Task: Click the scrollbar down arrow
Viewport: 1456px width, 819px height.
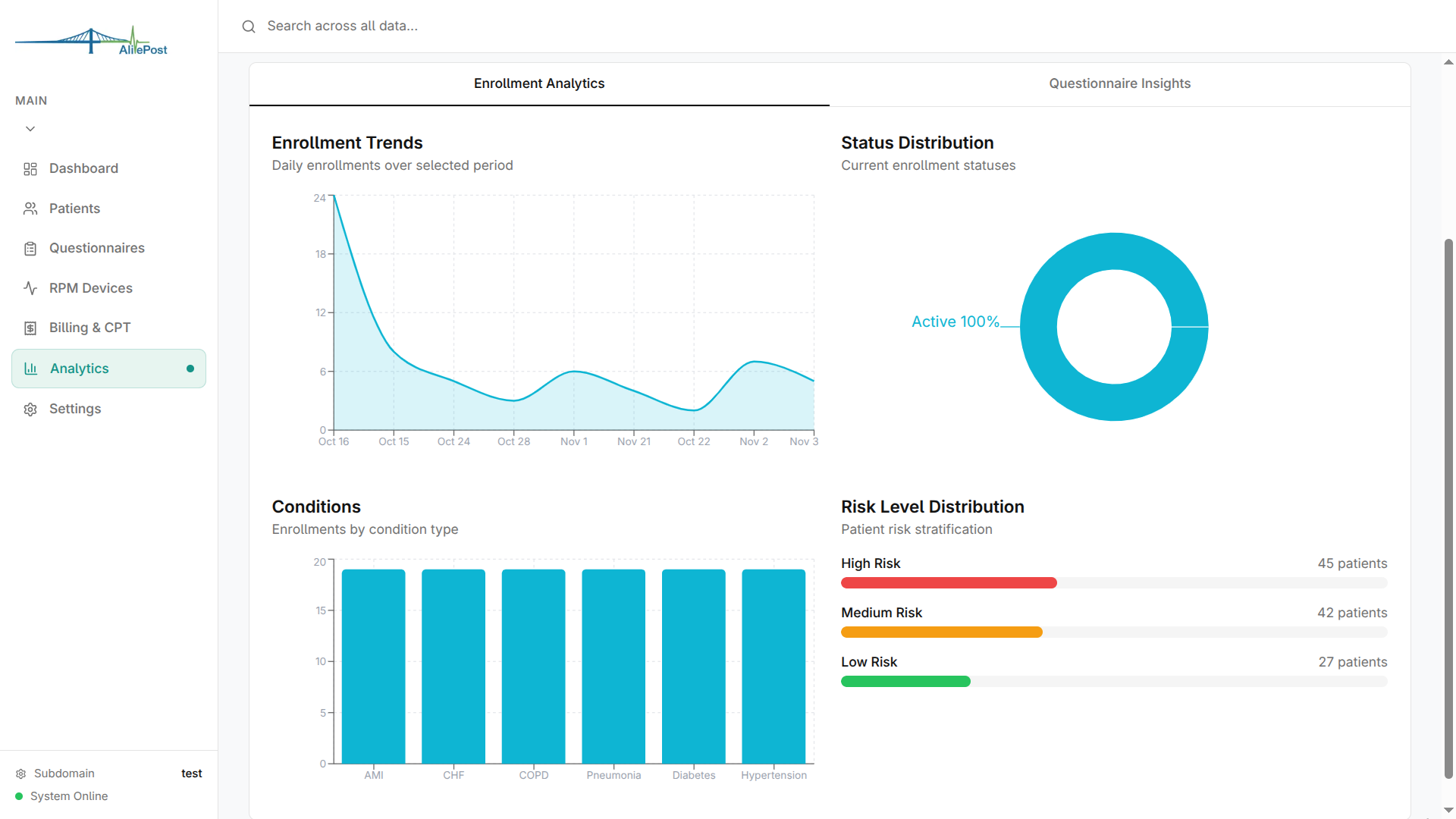Action: 1448,810
